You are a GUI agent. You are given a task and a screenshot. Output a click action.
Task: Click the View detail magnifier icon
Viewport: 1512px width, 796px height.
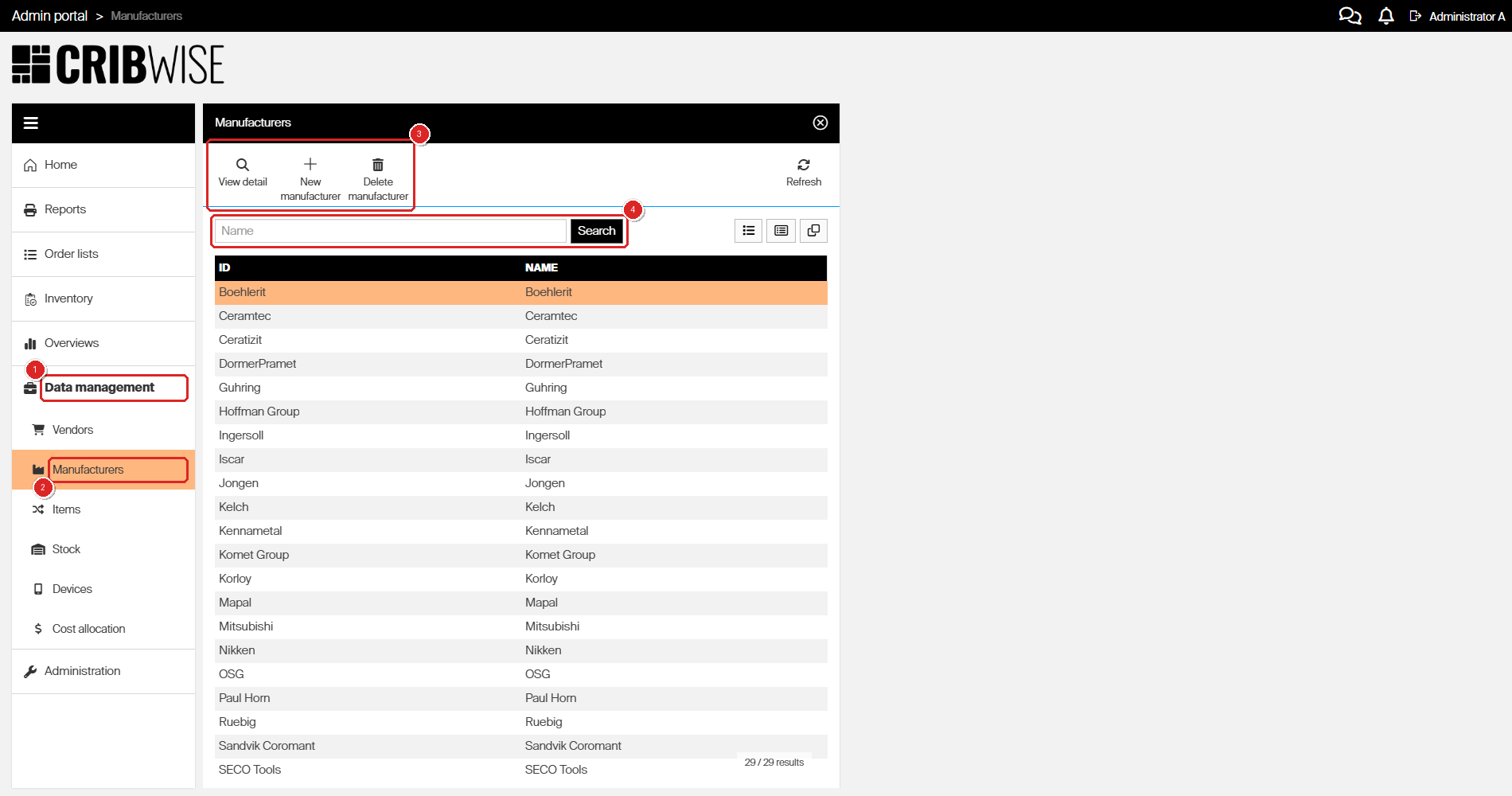[243, 165]
